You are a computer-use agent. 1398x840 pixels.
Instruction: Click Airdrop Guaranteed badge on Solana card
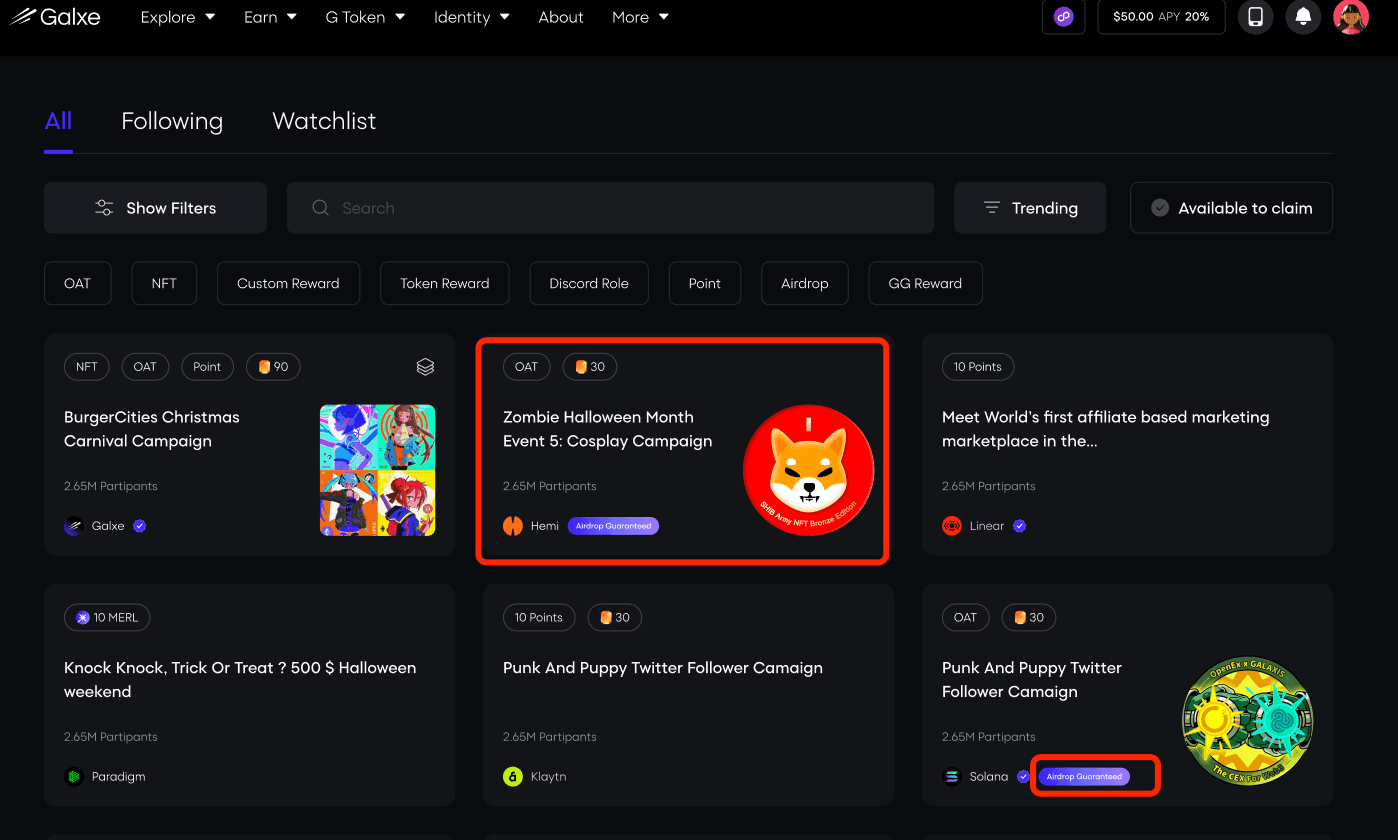tap(1084, 776)
